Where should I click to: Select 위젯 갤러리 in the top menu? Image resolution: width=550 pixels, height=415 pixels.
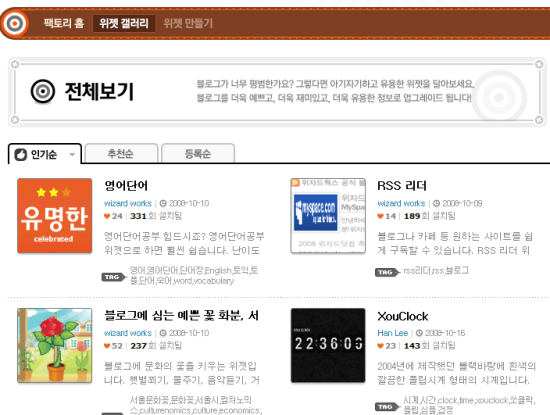(124, 23)
